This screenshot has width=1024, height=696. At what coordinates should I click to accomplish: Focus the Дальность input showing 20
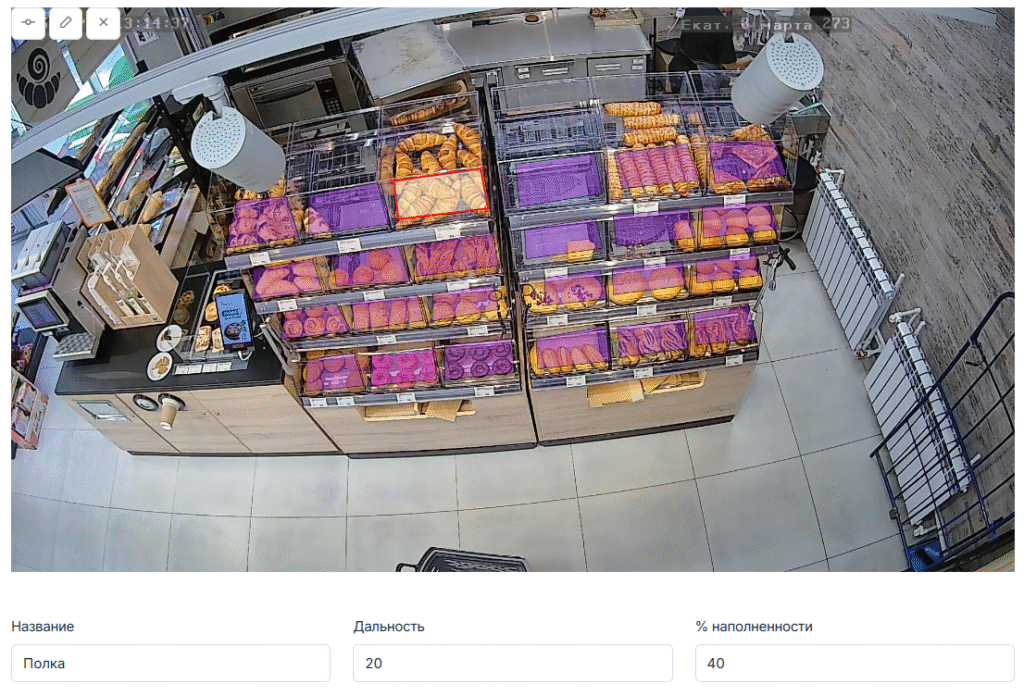point(513,663)
